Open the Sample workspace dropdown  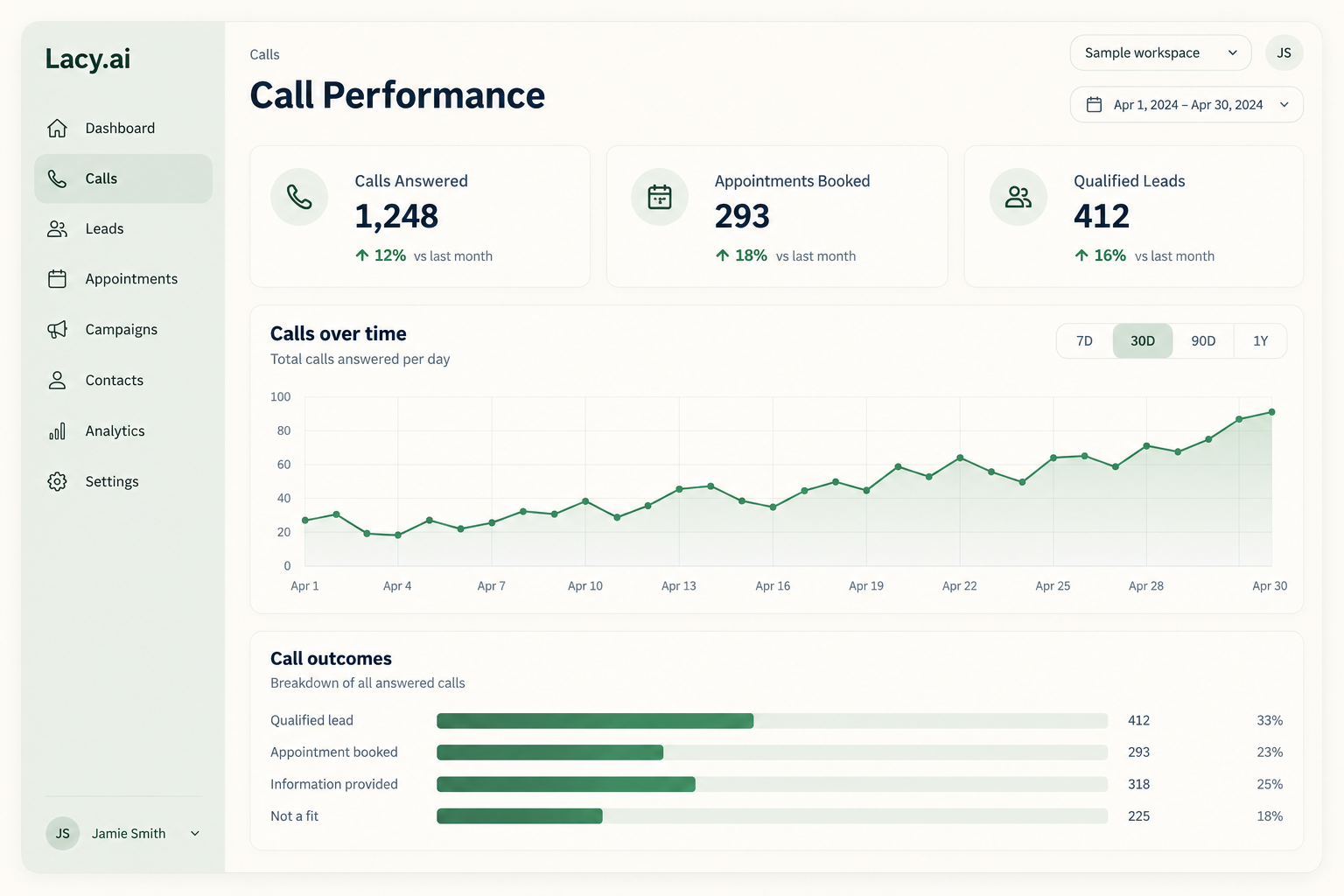(1160, 52)
